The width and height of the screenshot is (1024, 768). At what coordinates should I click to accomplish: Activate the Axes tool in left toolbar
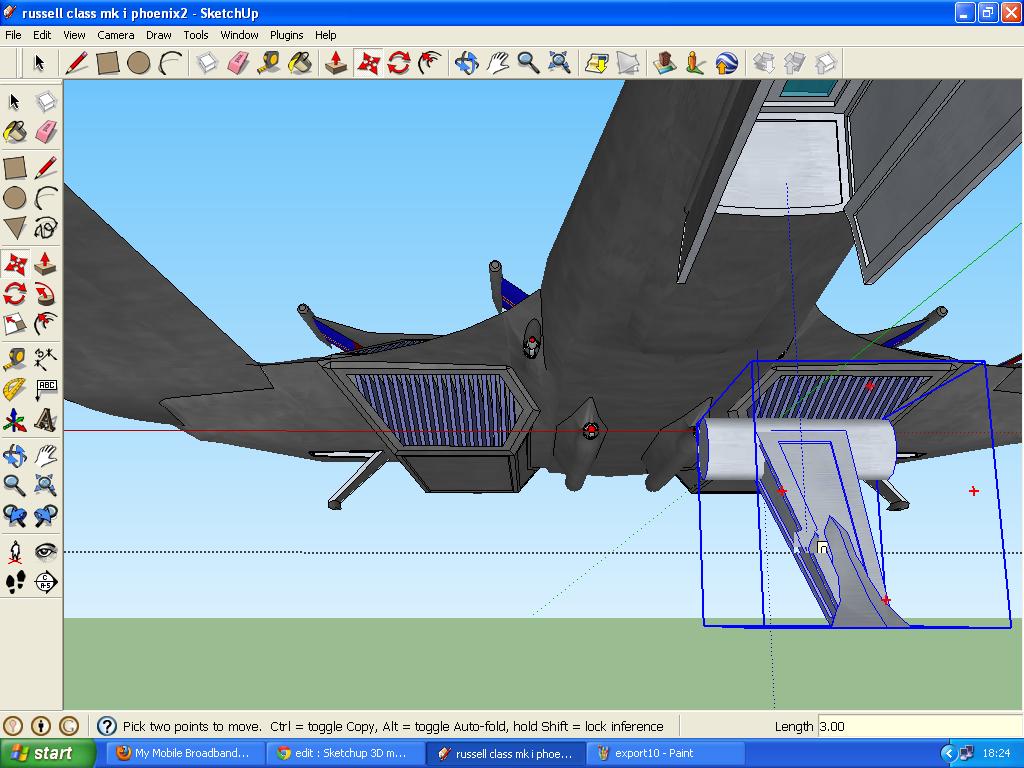tap(15, 420)
